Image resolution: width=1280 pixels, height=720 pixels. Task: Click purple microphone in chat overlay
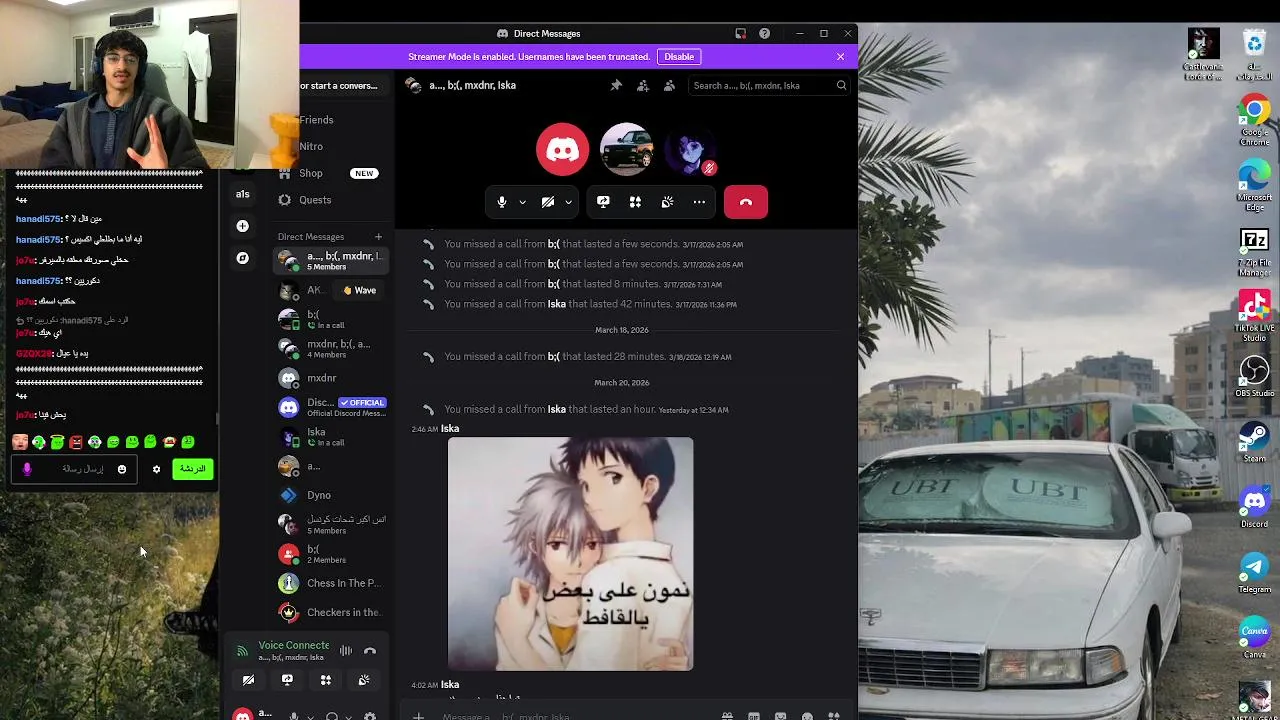tap(27, 469)
